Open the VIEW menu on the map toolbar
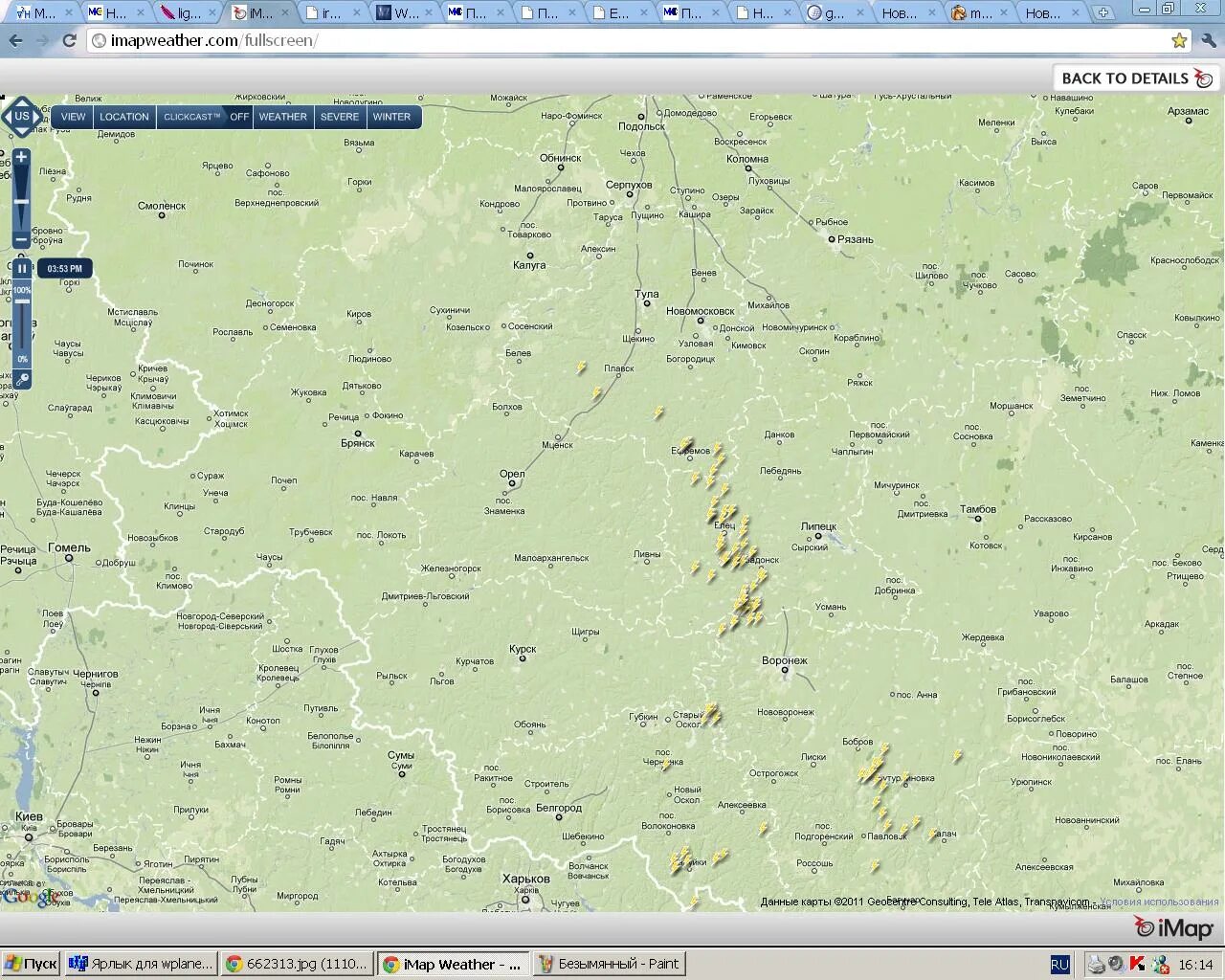This screenshot has width=1225, height=980. tap(74, 117)
